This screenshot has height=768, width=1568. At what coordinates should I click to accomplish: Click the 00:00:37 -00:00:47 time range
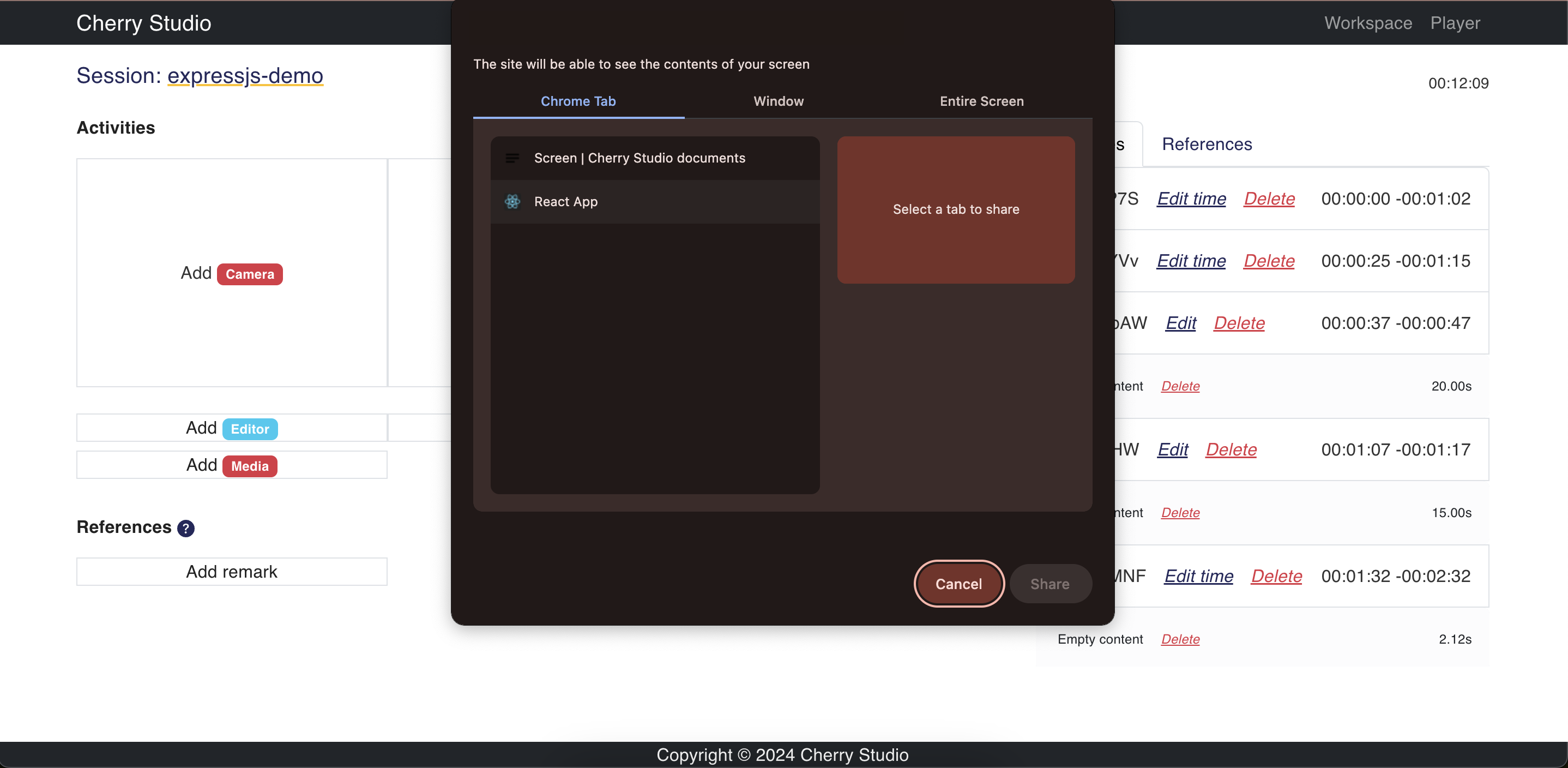click(x=1395, y=323)
